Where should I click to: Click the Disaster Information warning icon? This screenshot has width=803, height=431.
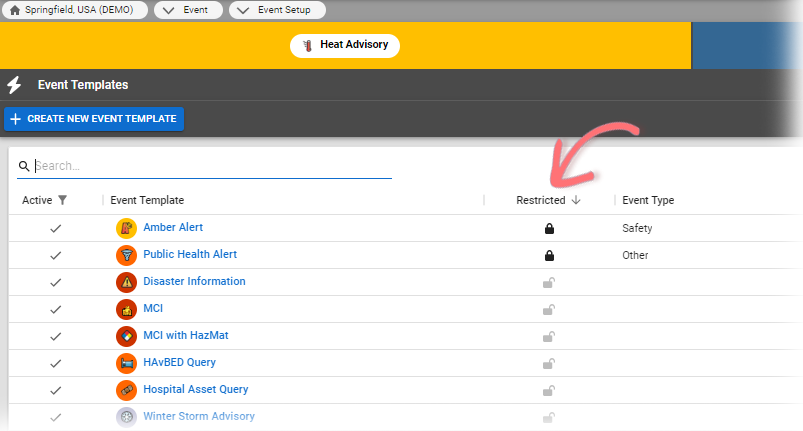tap(126, 283)
